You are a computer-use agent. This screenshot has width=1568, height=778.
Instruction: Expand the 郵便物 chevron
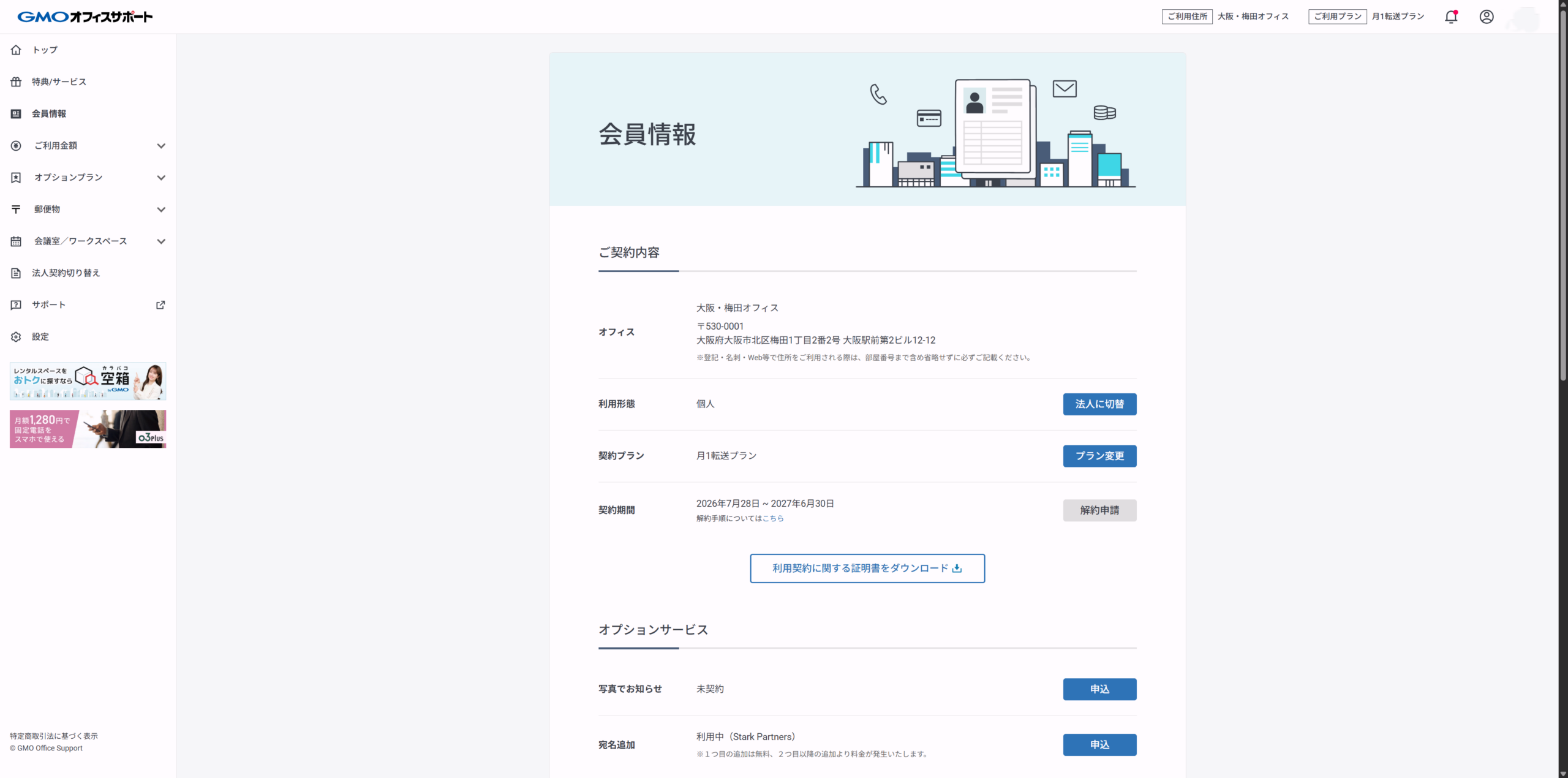(x=161, y=209)
